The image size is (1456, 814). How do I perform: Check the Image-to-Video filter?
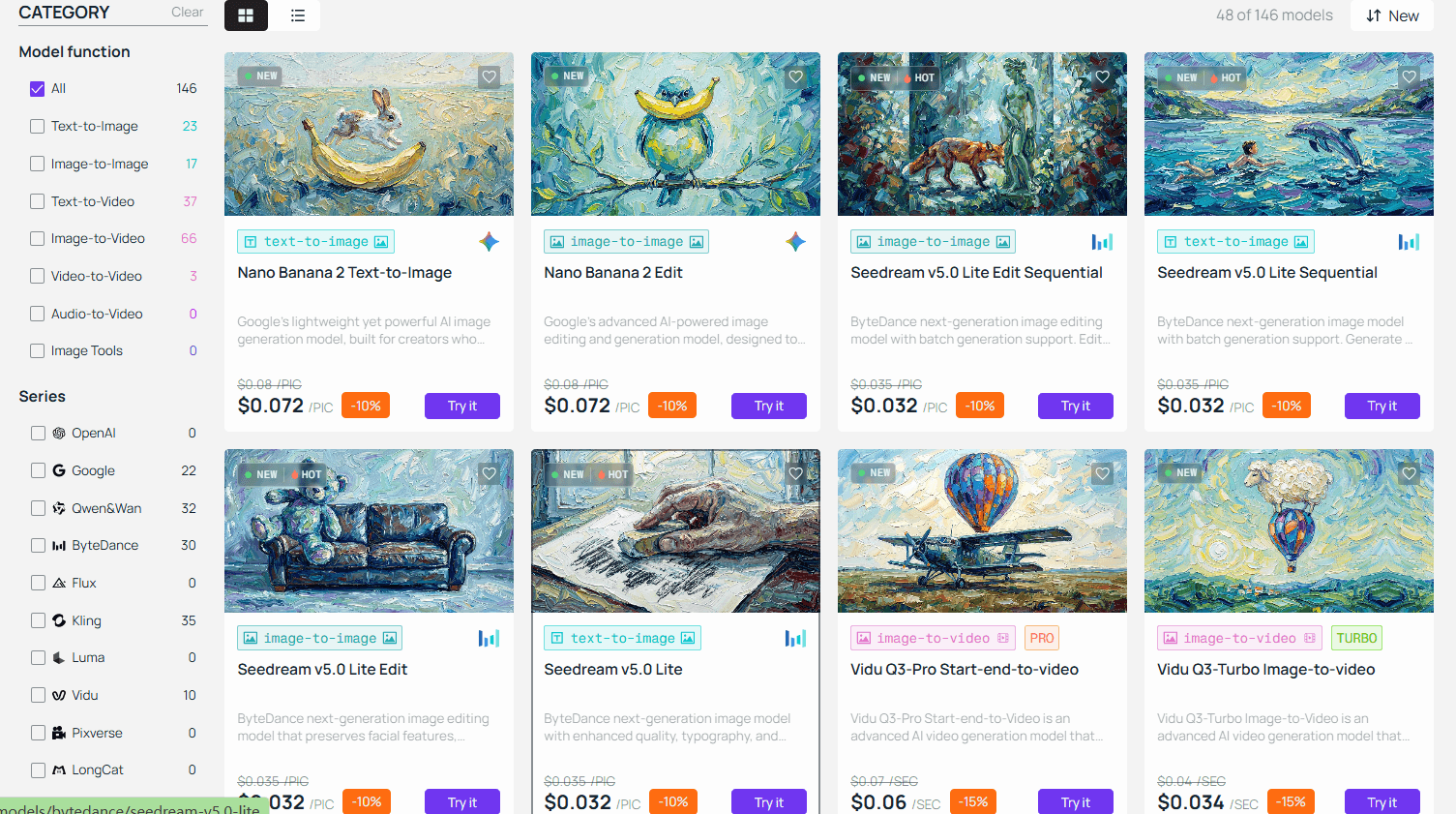tap(37, 238)
